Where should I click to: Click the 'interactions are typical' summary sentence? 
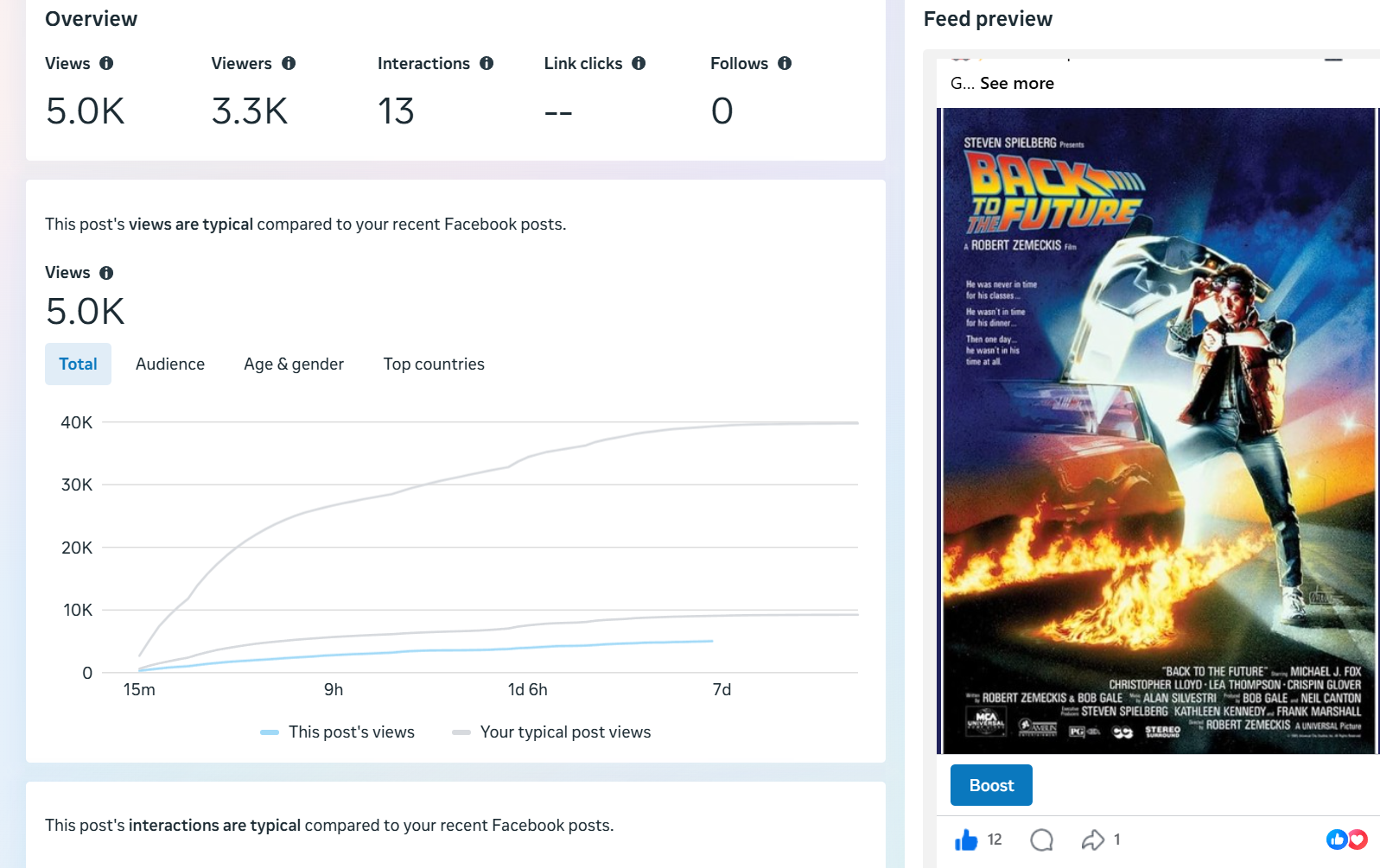click(329, 826)
